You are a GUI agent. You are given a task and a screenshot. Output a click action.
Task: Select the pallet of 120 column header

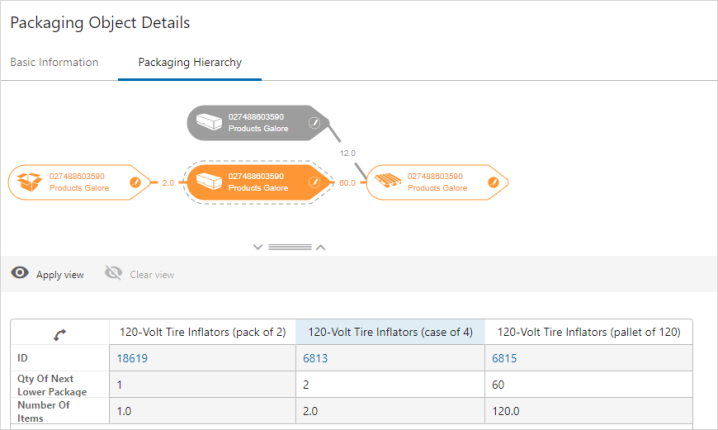point(588,332)
